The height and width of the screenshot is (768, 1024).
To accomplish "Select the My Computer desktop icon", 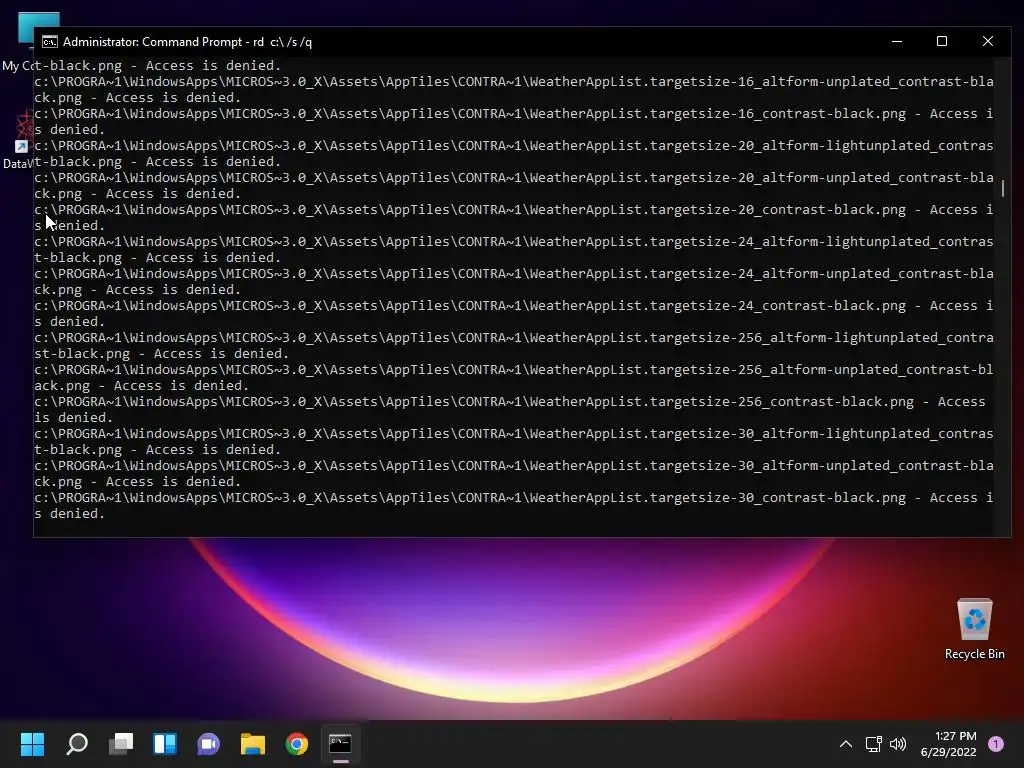I will click(x=19, y=41).
